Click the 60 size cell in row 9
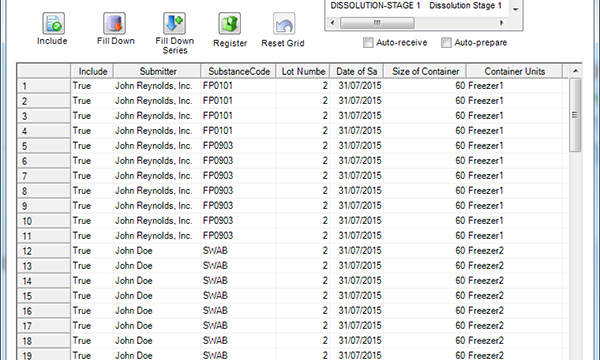Screen dimensions: 600x360 [425, 205]
